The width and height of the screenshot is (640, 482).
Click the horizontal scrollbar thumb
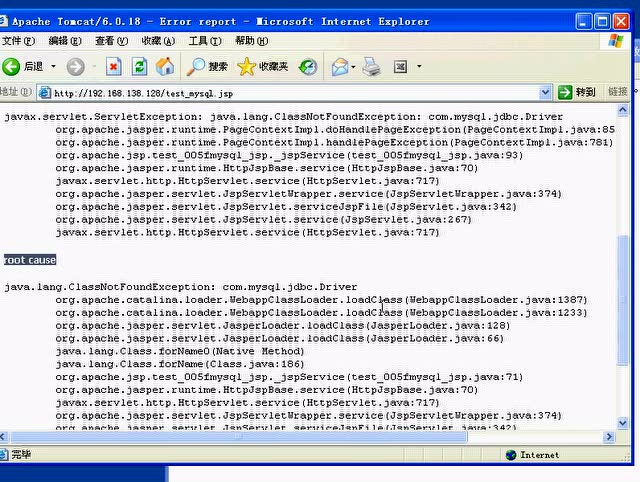point(239,437)
